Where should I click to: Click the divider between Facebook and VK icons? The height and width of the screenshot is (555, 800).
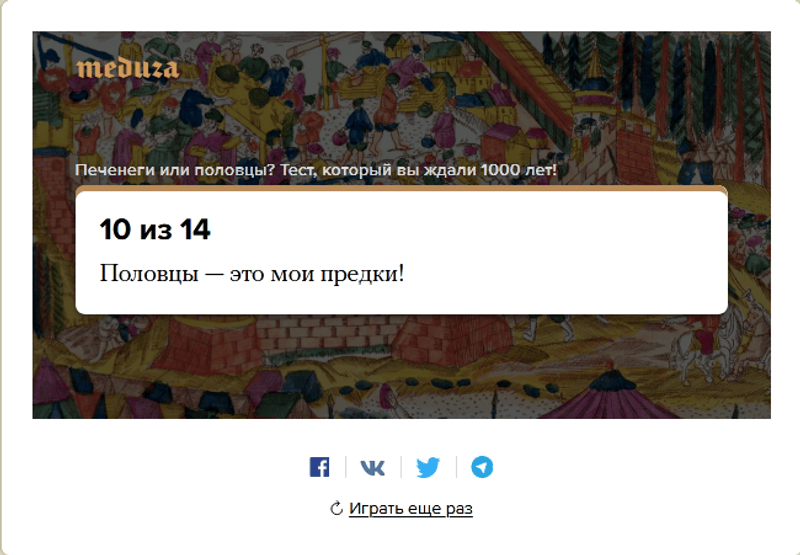tap(346, 467)
